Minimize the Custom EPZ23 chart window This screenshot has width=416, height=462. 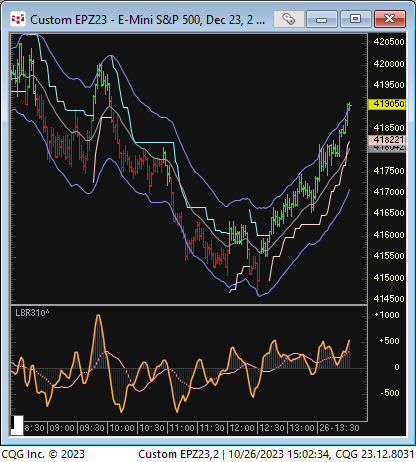coord(322,19)
